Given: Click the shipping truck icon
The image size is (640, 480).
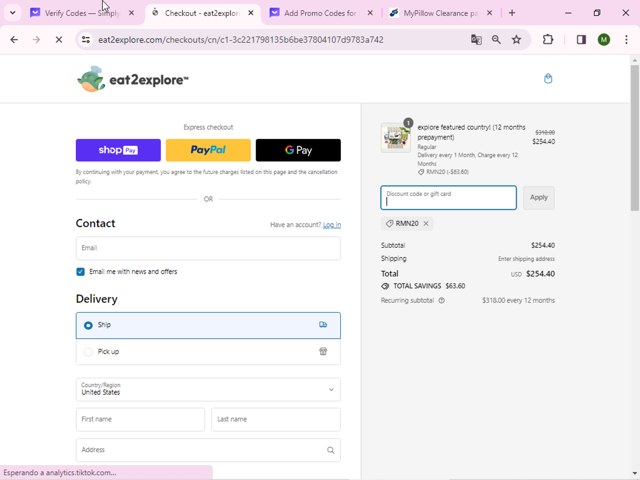Looking at the screenshot, I should pos(323,325).
